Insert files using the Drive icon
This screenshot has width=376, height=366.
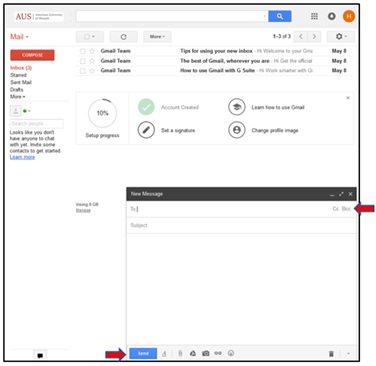click(193, 353)
